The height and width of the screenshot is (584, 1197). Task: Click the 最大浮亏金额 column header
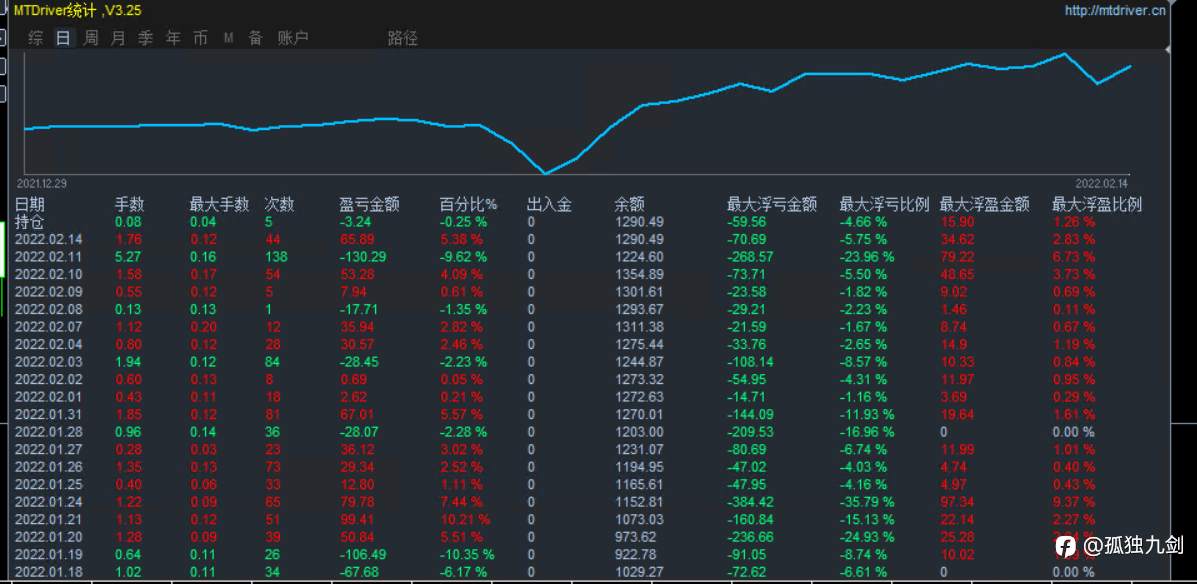pos(772,205)
